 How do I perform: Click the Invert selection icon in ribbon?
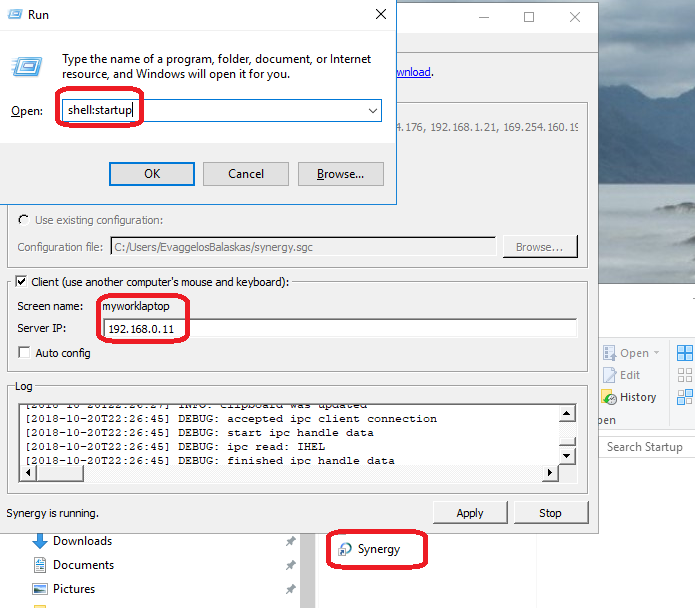point(685,397)
